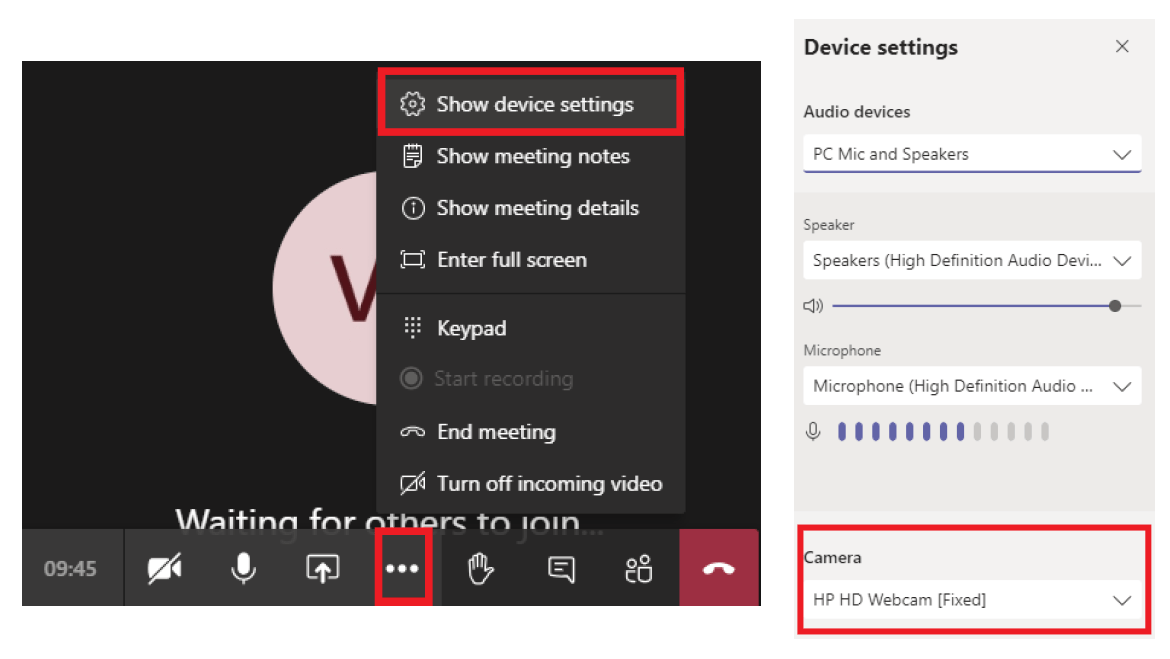Image resolution: width=1170 pixels, height=659 pixels.
Task: Select Show meeting notes
Action: [x=531, y=156]
